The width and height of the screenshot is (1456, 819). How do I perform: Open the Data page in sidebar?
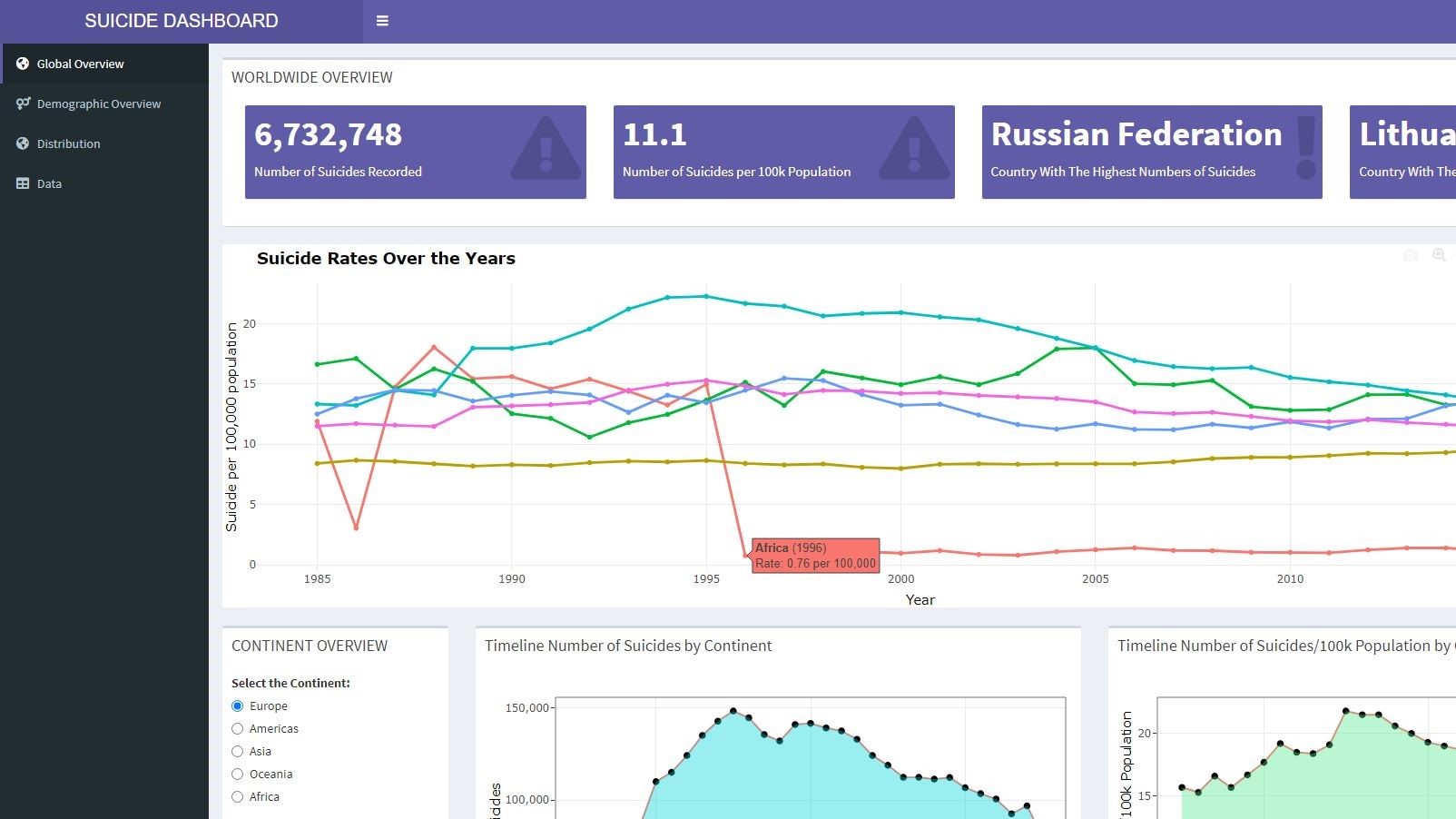pyautogui.click(x=49, y=183)
